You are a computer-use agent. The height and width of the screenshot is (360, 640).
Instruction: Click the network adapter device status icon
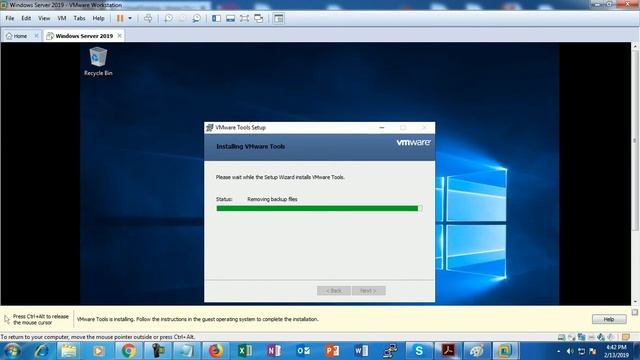coord(581,337)
